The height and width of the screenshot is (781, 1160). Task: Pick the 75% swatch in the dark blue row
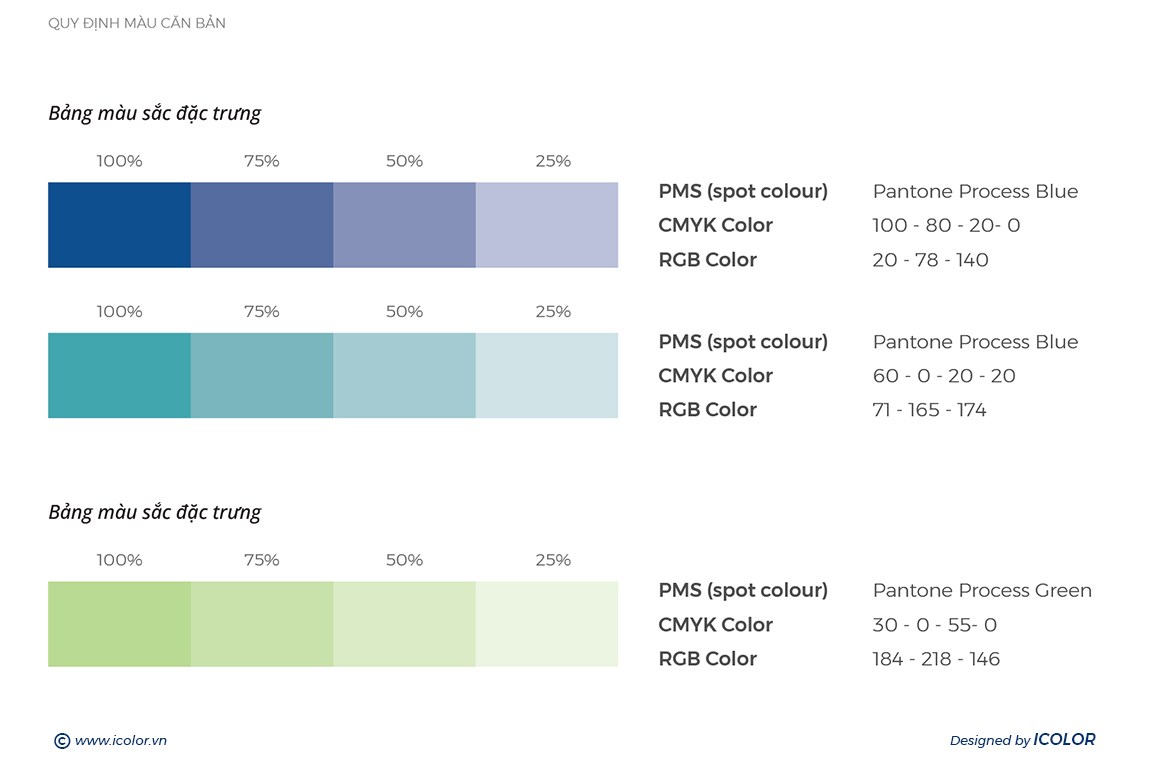click(x=262, y=225)
